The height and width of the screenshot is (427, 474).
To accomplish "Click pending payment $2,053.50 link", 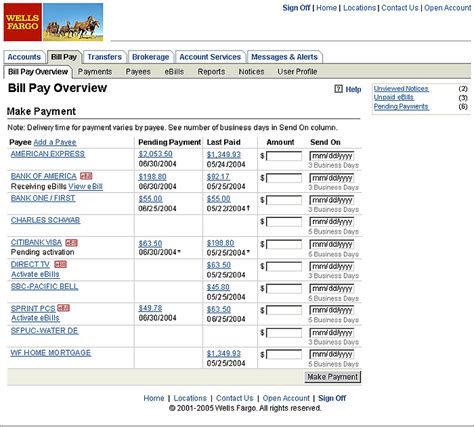I will click(156, 154).
